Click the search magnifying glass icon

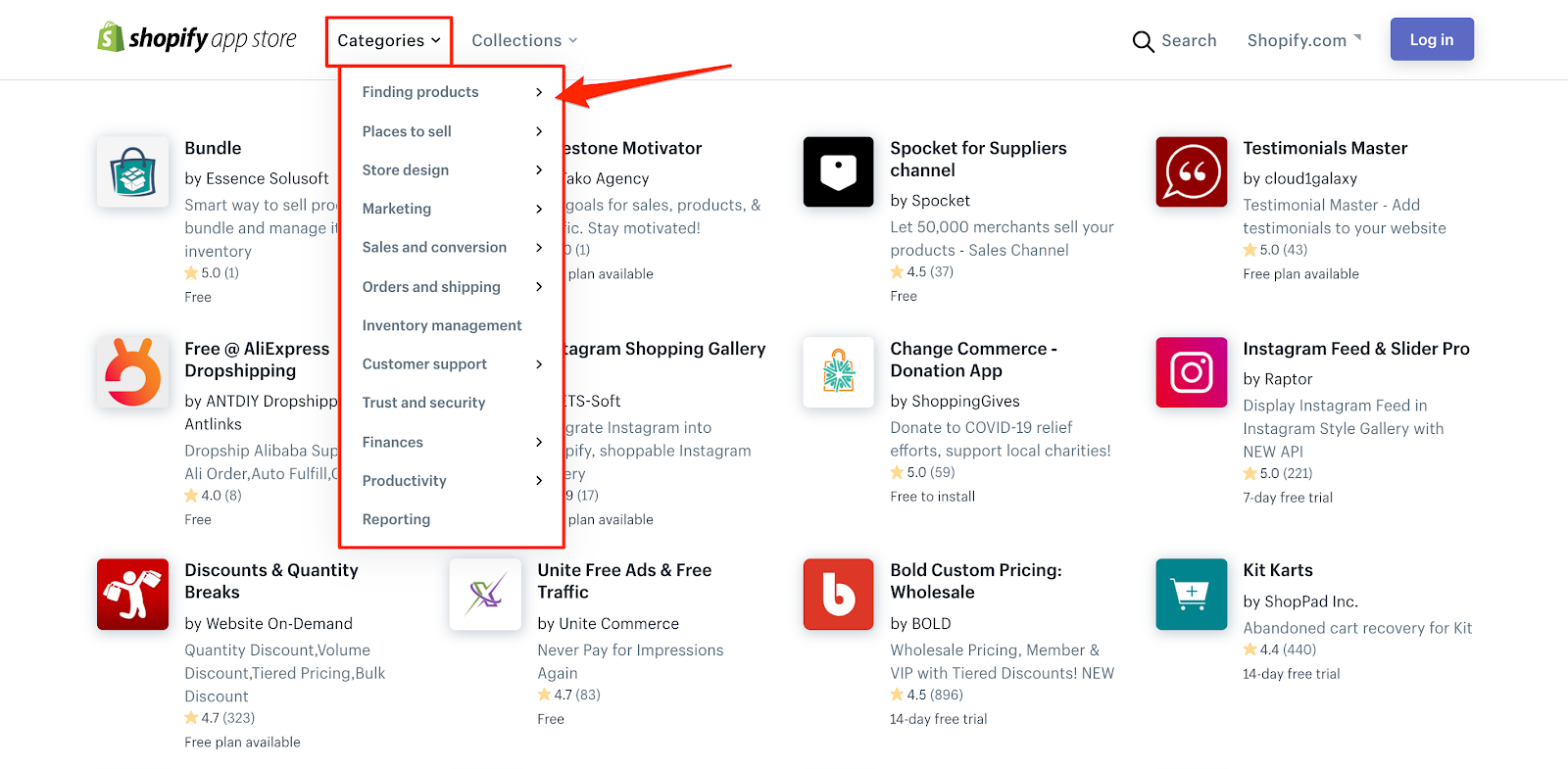(1143, 41)
